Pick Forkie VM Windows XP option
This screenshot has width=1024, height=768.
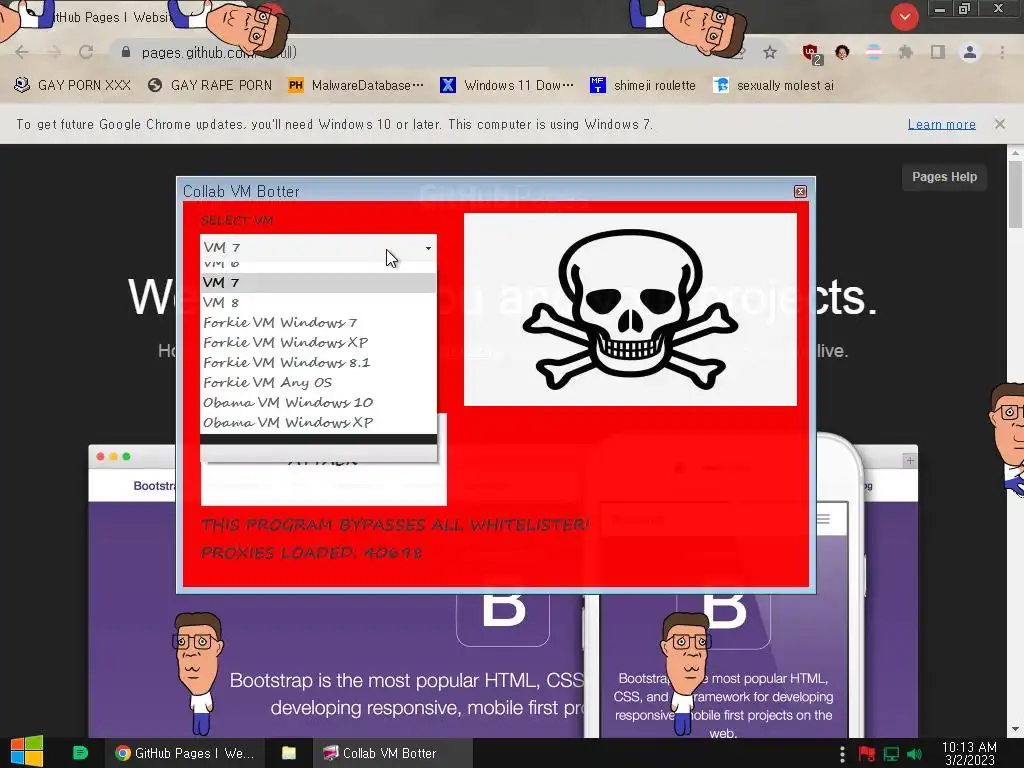(318, 342)
